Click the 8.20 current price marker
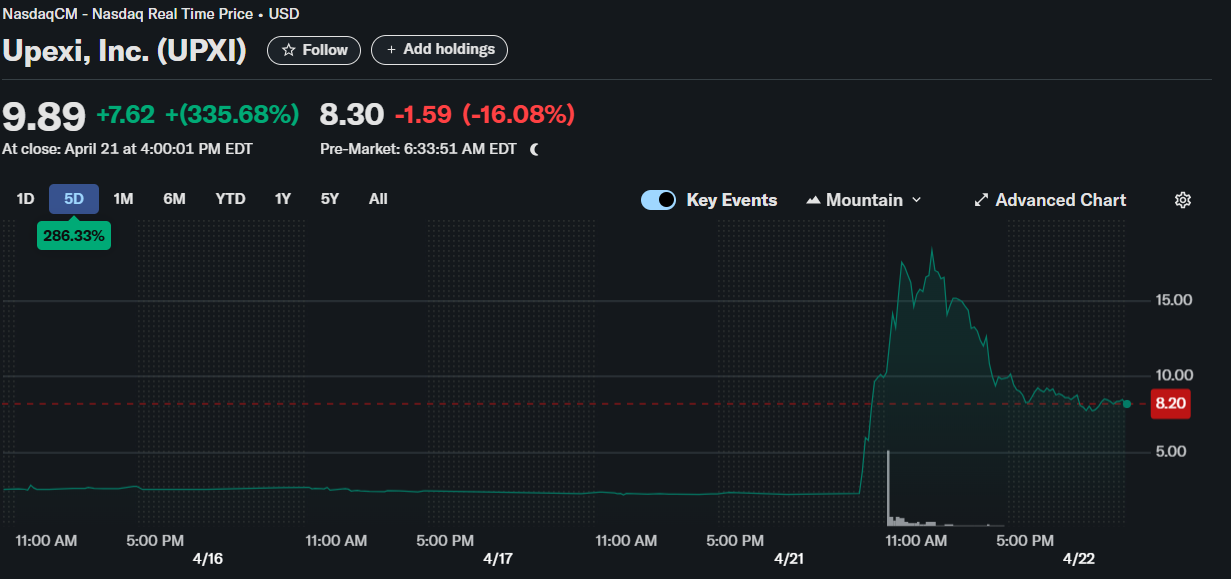The image size is (1231, 579). [x=1170, y=404]
